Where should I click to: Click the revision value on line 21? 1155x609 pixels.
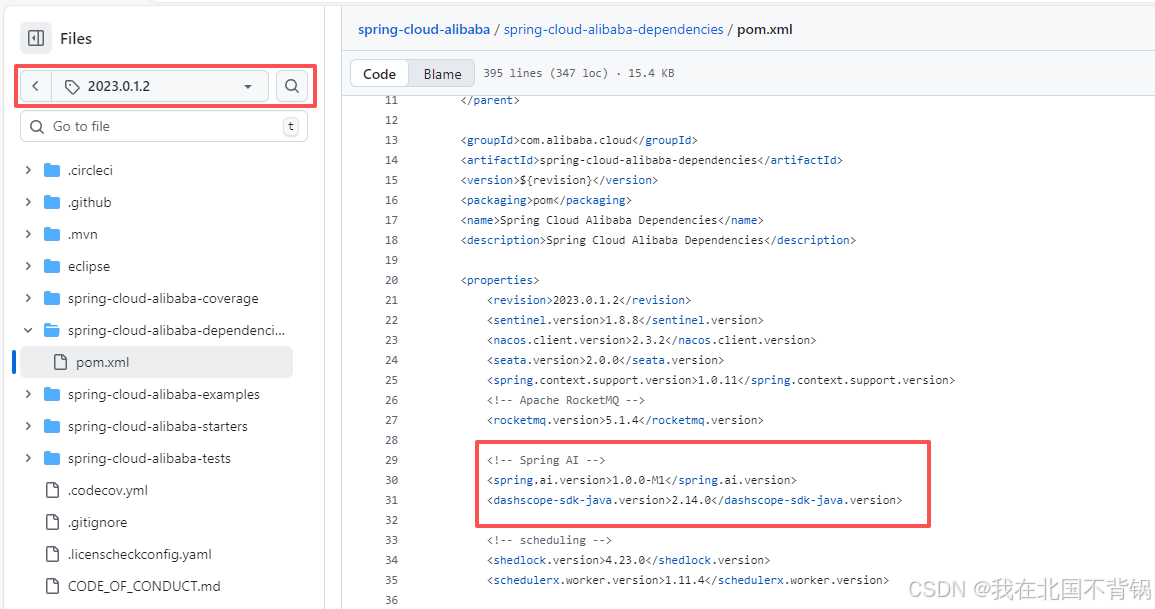click(586, 300)
